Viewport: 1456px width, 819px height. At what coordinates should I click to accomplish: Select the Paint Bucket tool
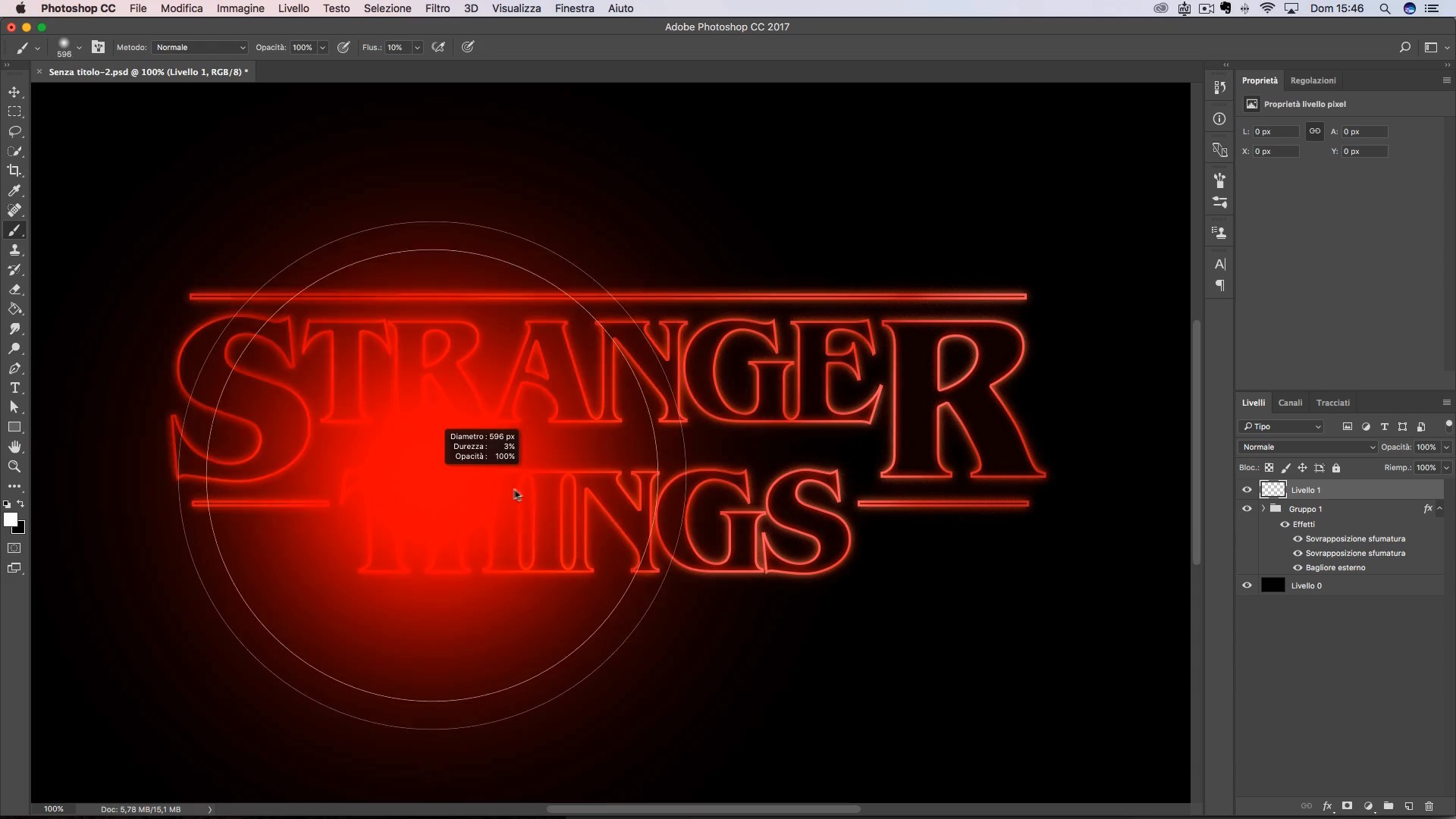(14, 309)
